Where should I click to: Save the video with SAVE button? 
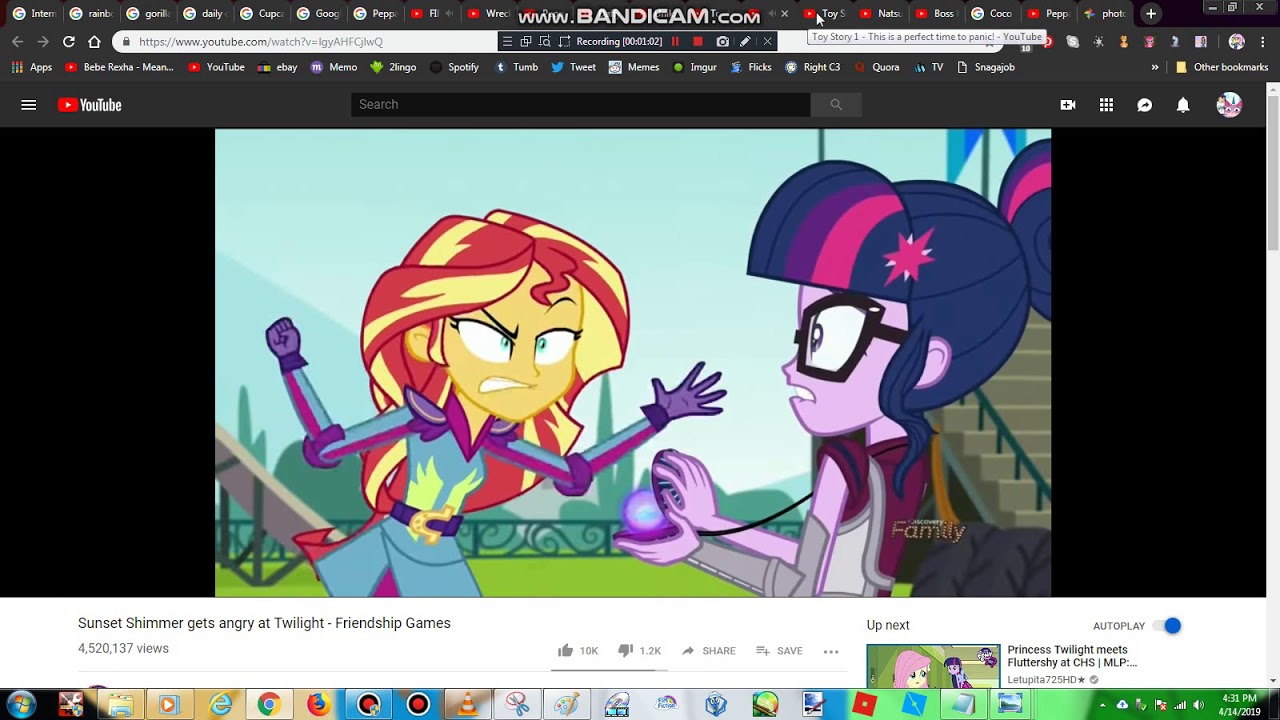click(779, 651)
